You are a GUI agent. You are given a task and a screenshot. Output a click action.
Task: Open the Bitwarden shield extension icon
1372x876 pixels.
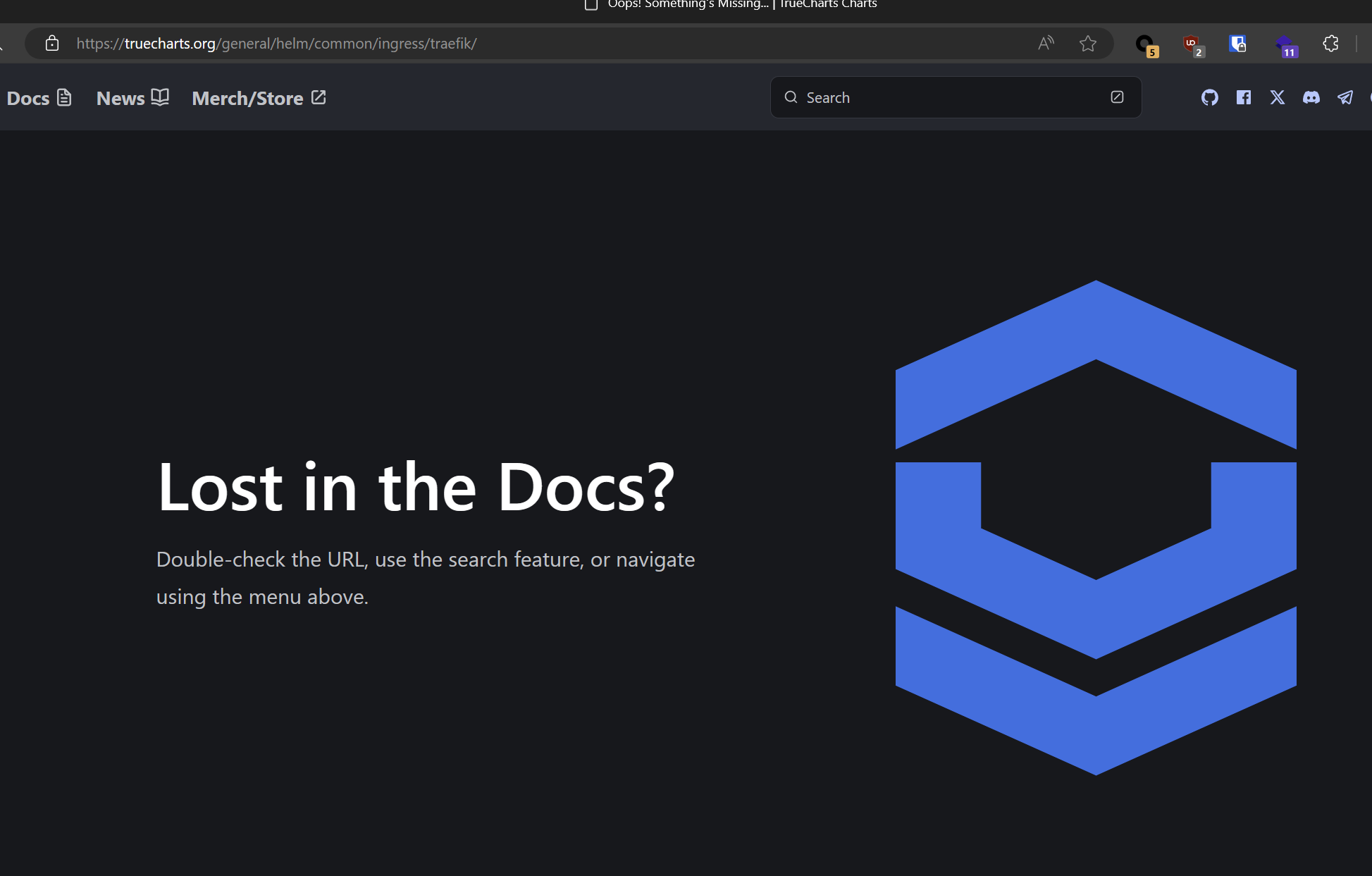tap(1237, 44)
